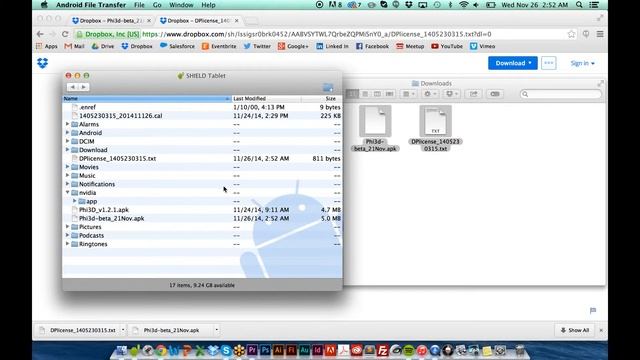Expand the Movies folder
The height and width of the screenshot is (360, 640).
click(67, 167)
